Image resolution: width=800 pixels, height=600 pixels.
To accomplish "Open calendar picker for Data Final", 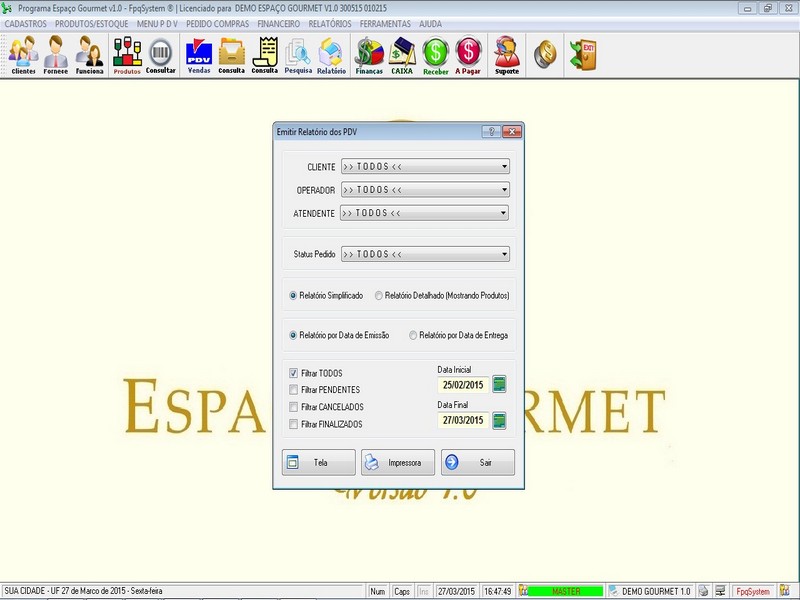I will click(499, 420).
